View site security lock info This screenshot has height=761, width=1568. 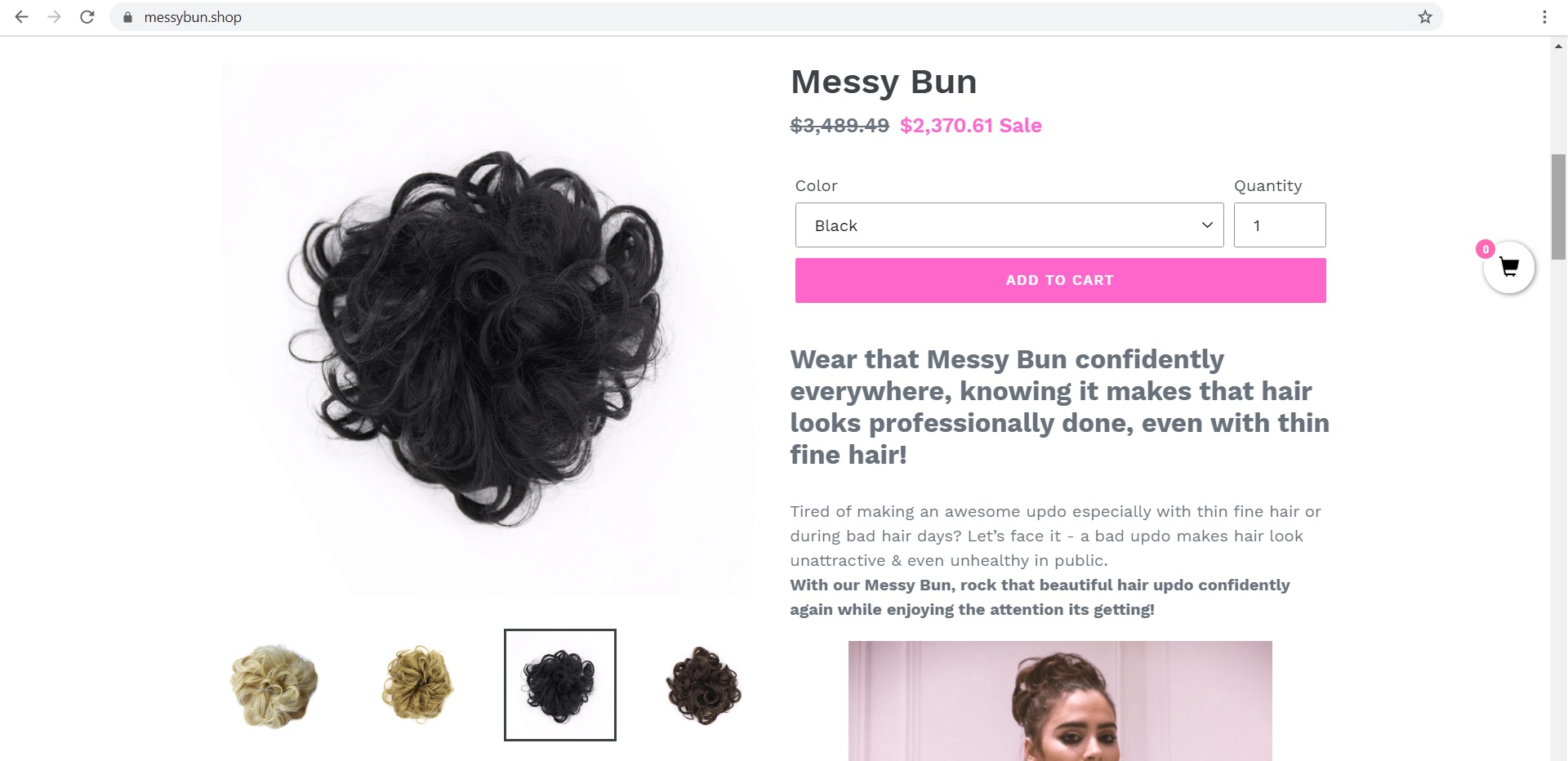(127, 17)
